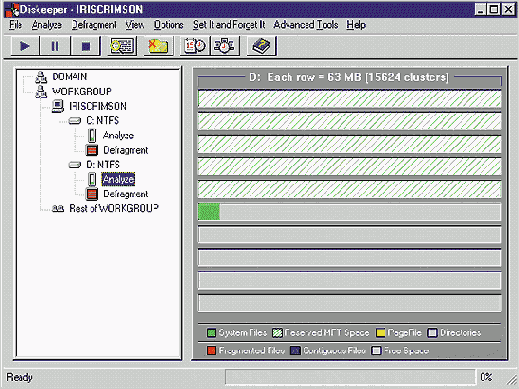Stop the current operation
Viewport: 519px width, 389px height.
pyautogui.click(x=86, y=46)
